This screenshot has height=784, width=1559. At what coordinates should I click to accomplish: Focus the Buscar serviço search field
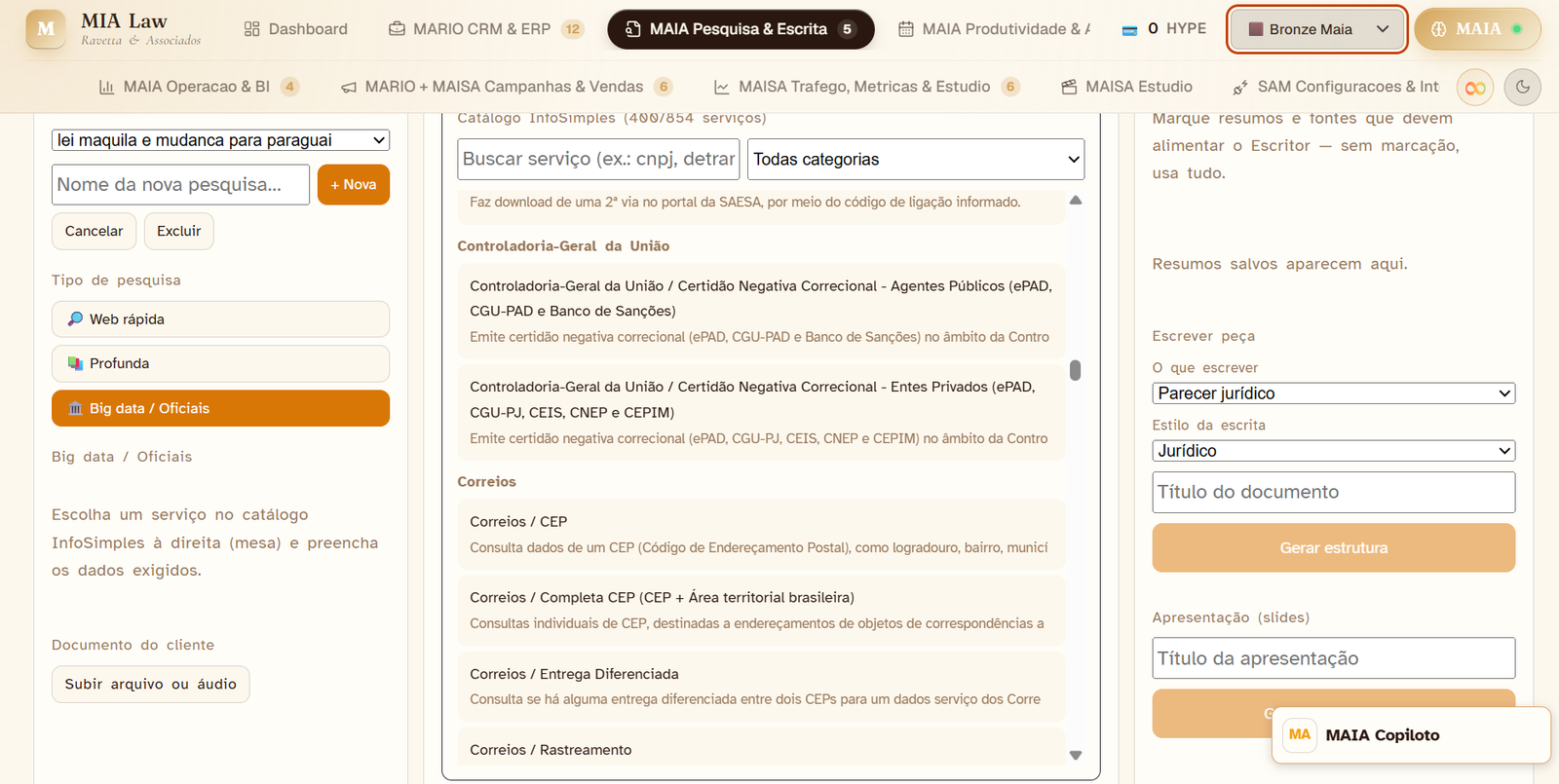point(598,159)
